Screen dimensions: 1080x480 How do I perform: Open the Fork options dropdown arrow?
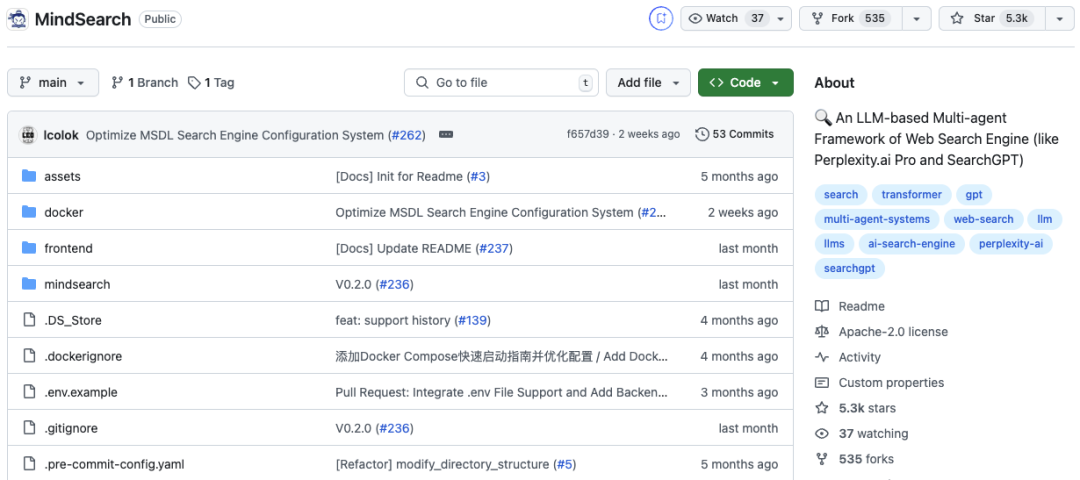click(916, 18)
